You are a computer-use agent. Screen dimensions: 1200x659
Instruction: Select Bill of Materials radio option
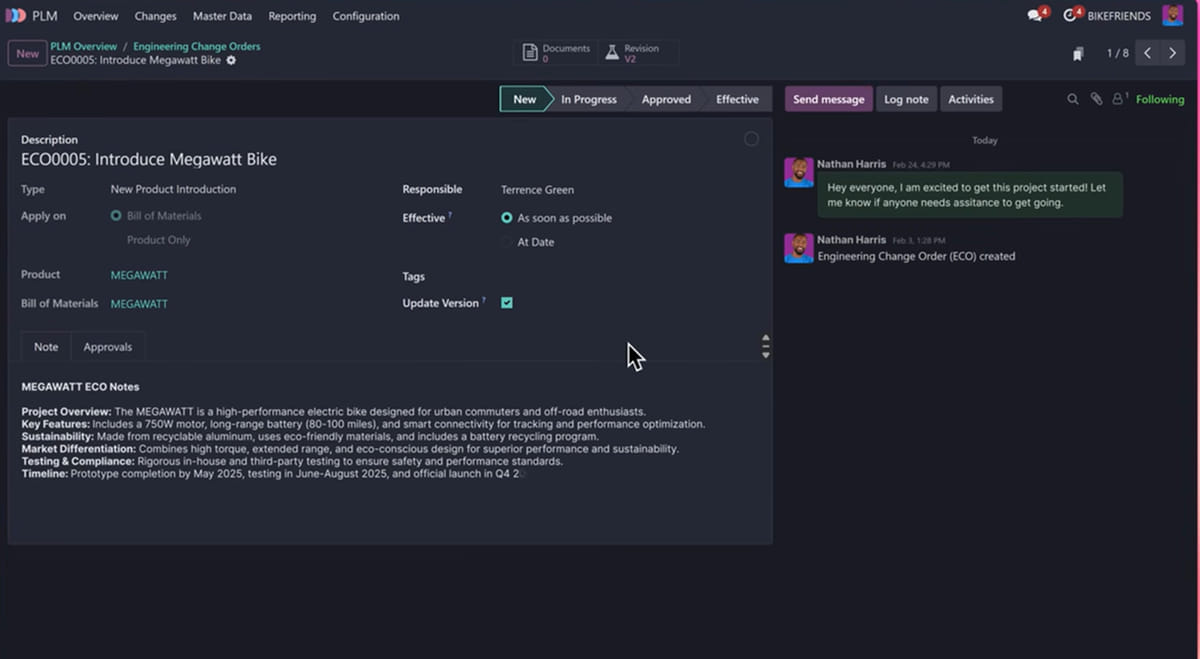pos(116,216)
